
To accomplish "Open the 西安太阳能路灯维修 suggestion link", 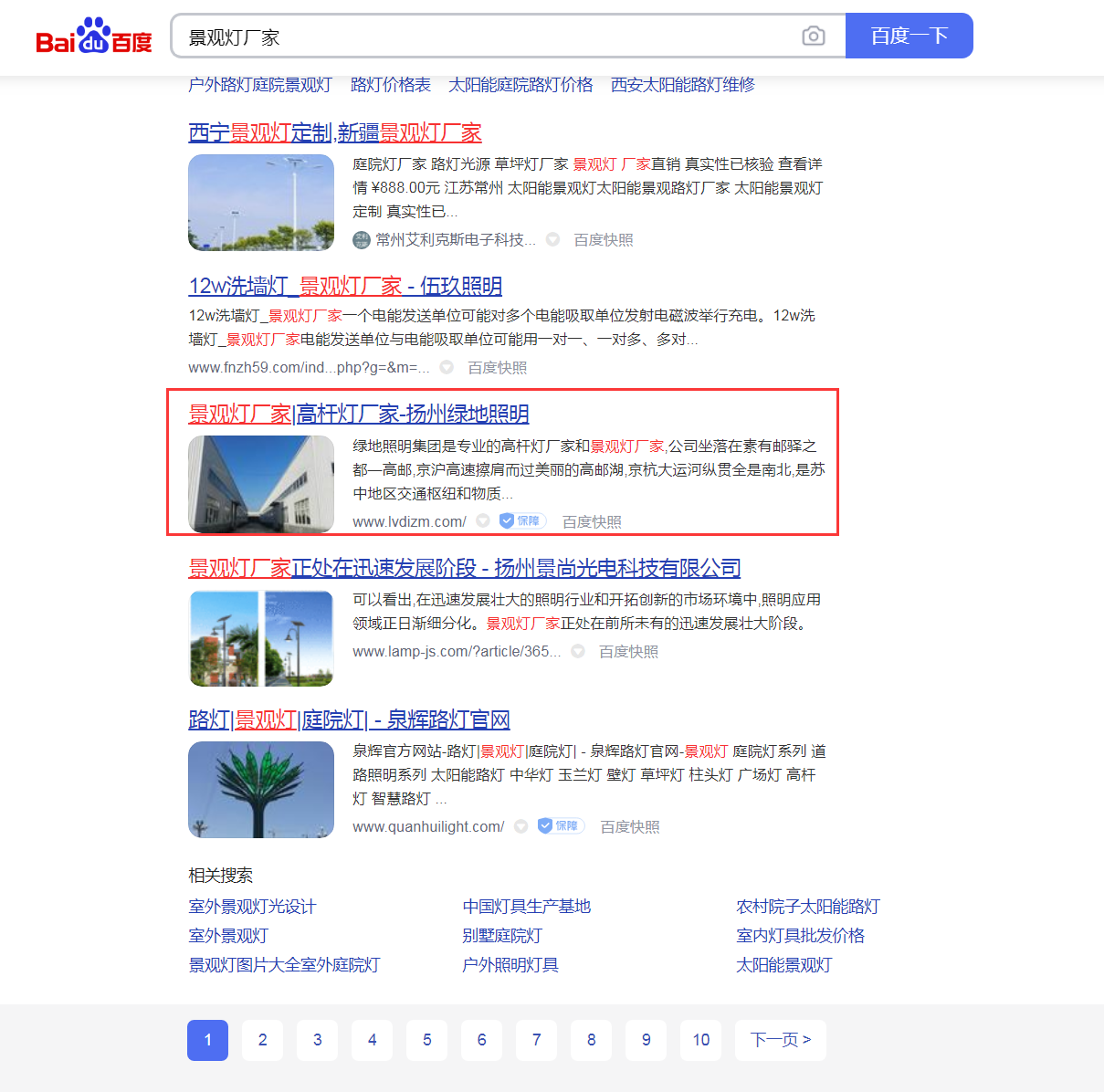I will click(x=683, y=85).
